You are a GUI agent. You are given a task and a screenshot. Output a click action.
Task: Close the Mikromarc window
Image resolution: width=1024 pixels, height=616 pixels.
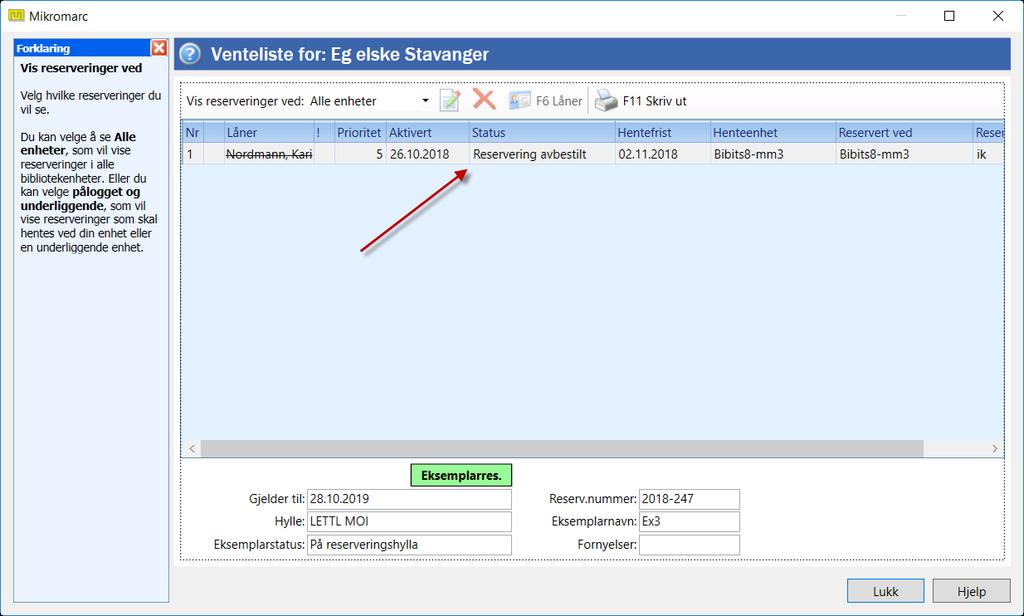point(998,16)
